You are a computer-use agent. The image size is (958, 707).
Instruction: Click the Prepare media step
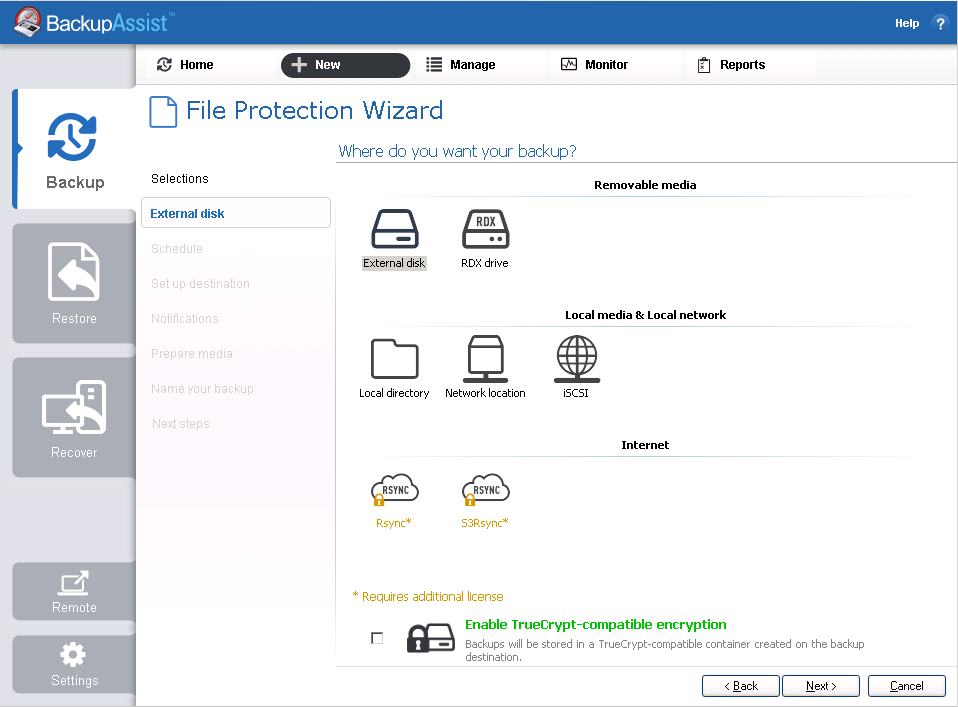point(192,354)
